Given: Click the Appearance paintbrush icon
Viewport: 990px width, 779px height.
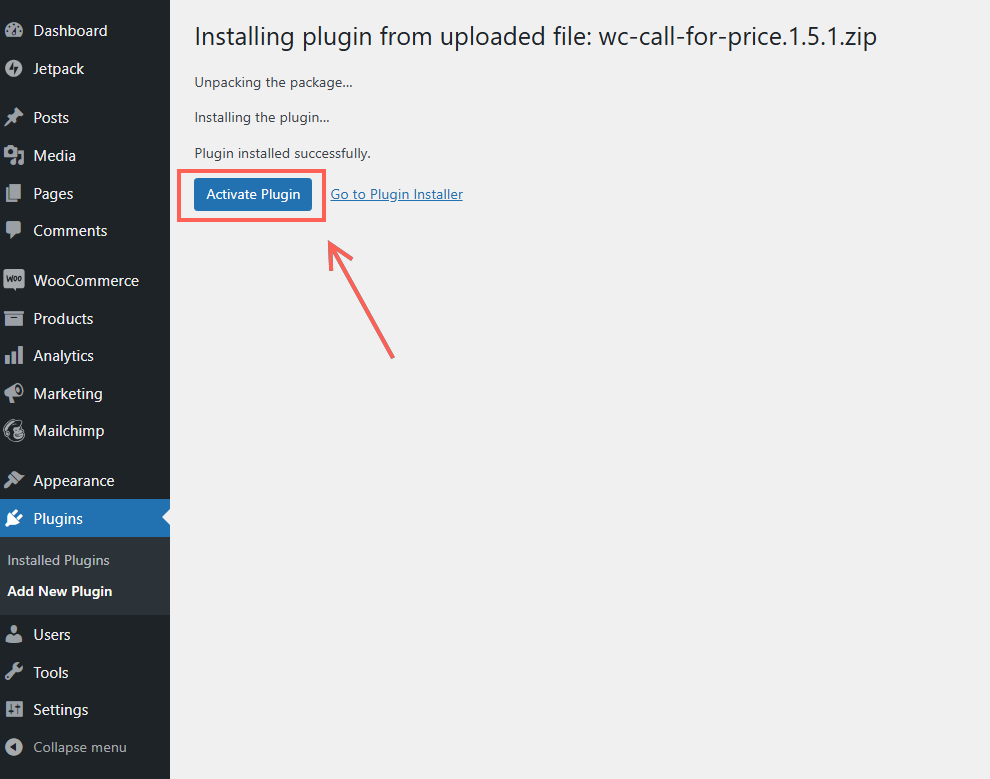Looking at the screenshot, I should pos(14,480).
